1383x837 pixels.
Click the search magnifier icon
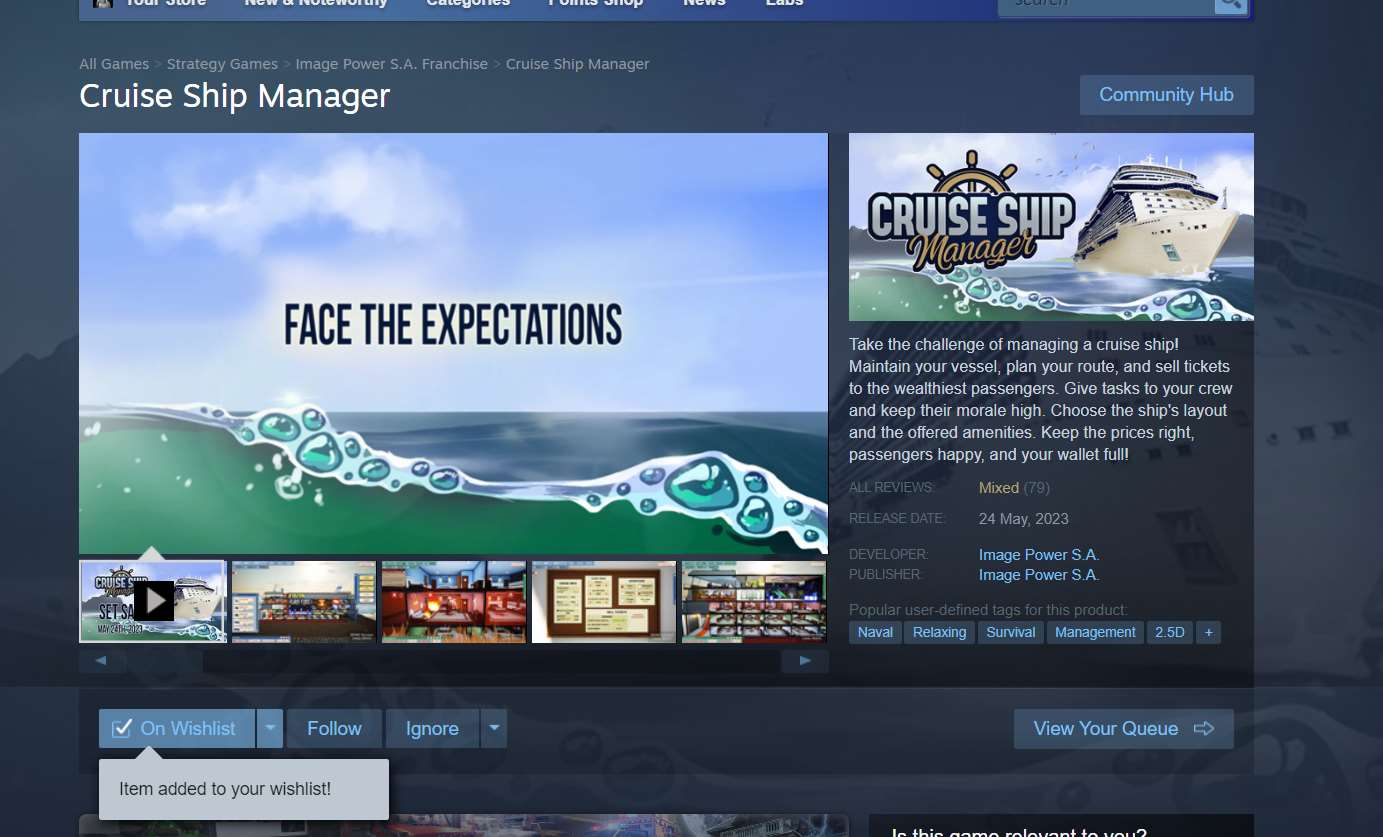pos(1230,3)
